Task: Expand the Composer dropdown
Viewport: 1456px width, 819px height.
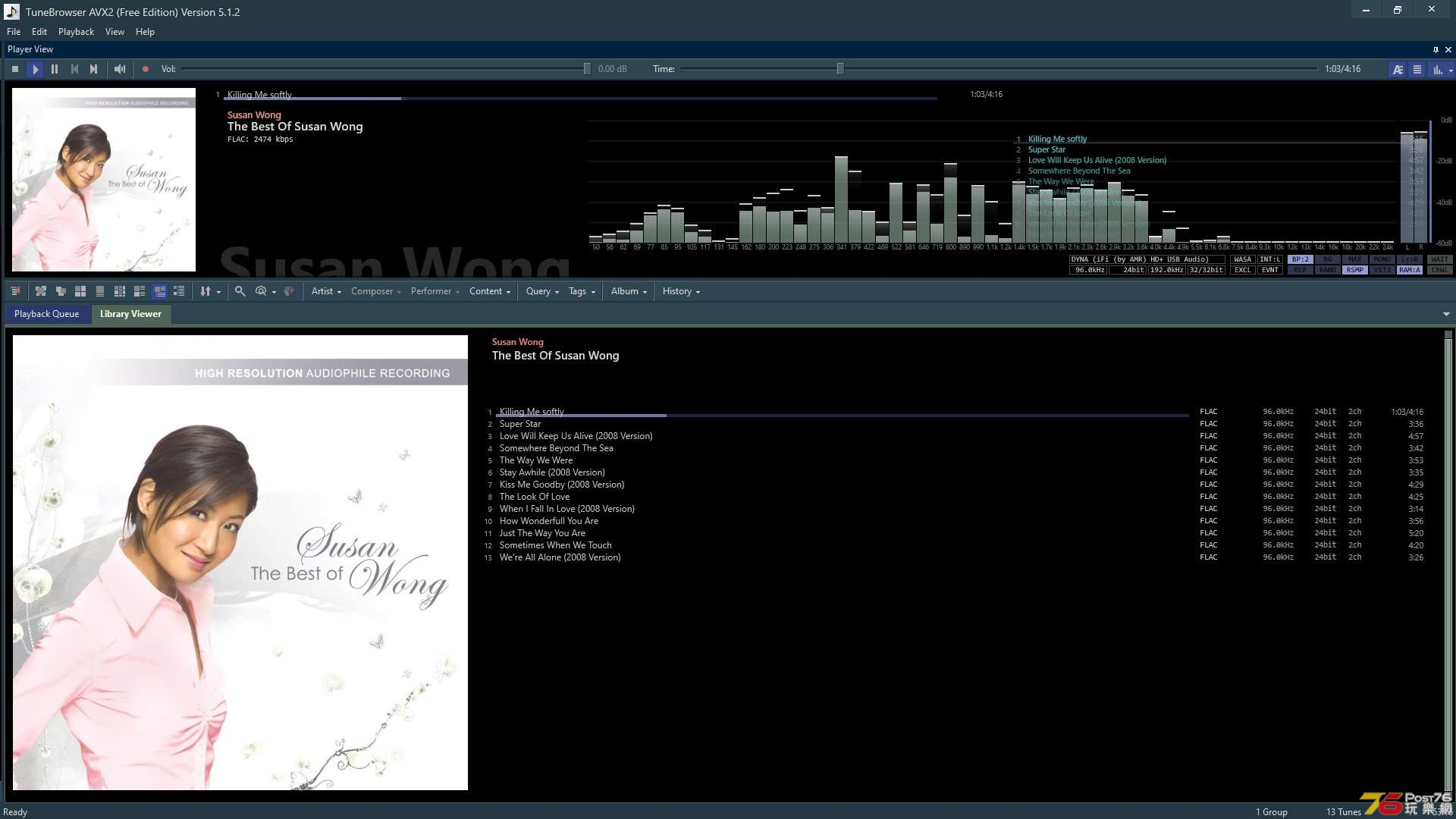Action: [376, 291]
